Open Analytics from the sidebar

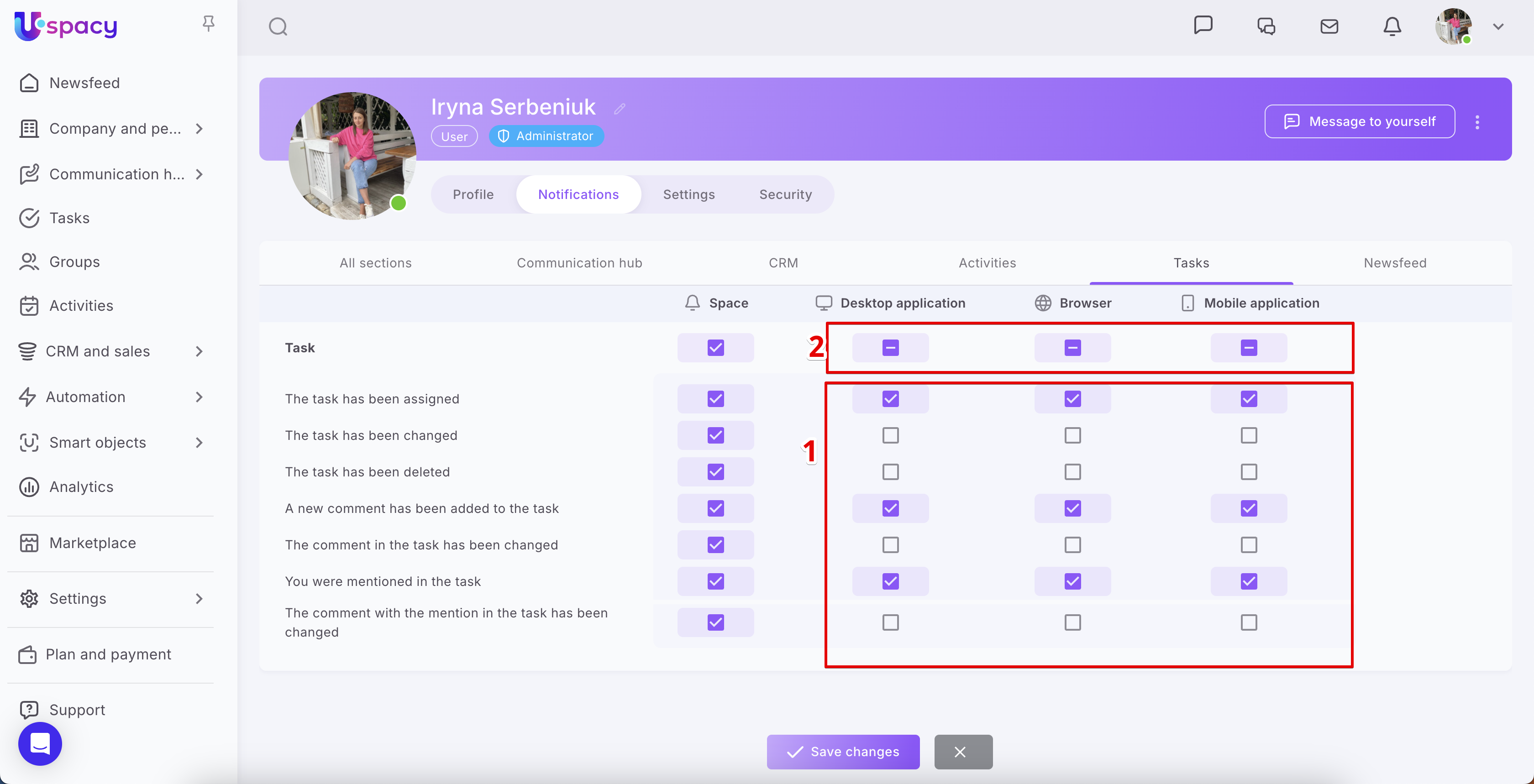pyautogui.click(x=81, y=486)
